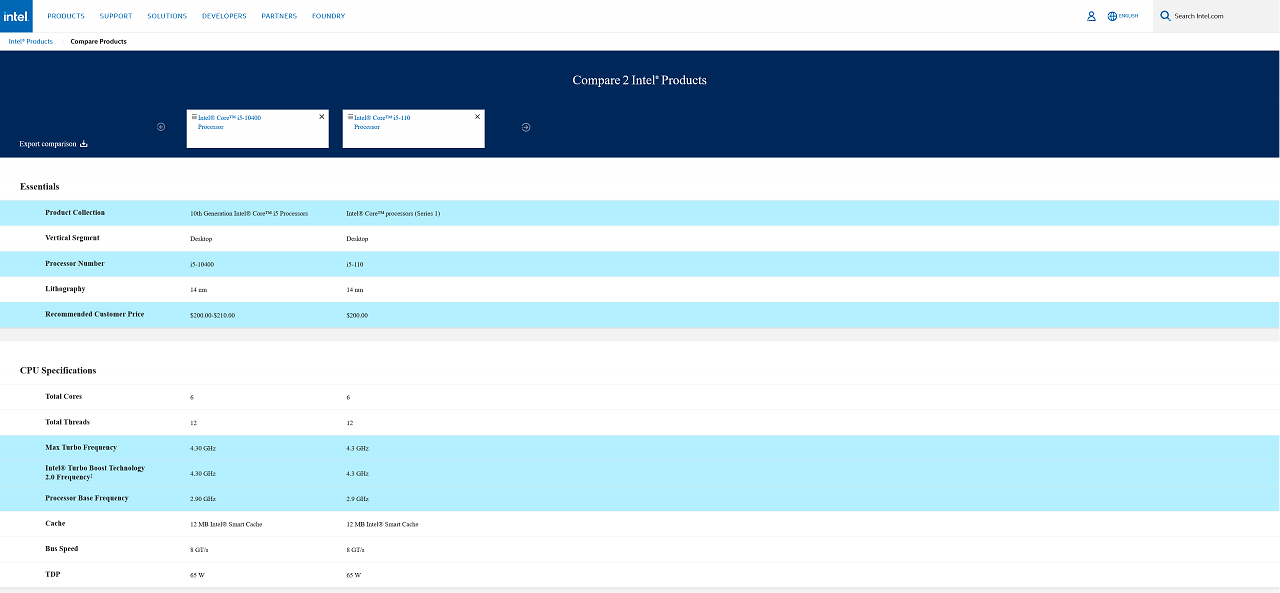Screen dimensions: 1280x593
Task: Select the Lithography row label
Action: 65,289
